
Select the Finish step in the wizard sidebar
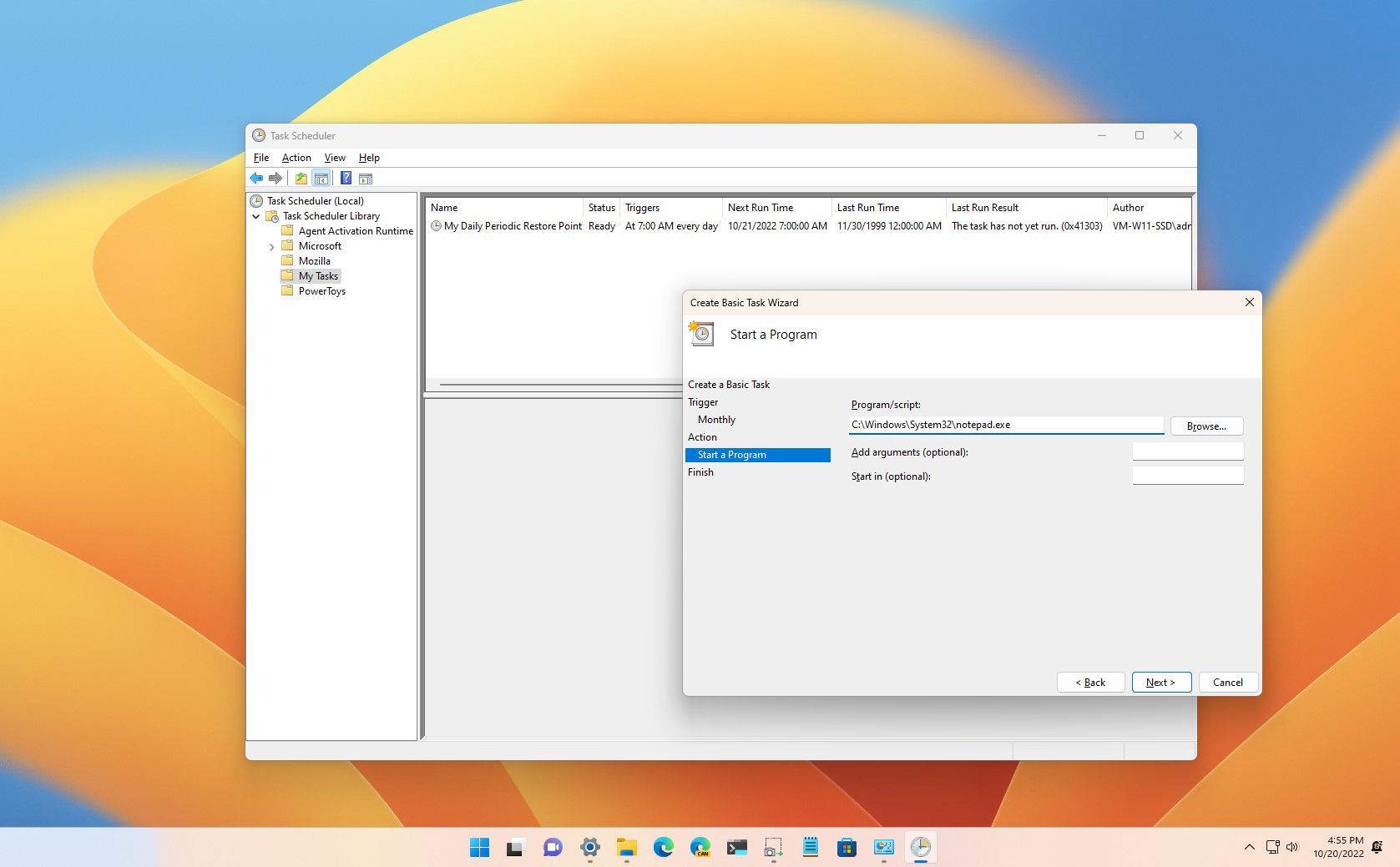point(700,472)
